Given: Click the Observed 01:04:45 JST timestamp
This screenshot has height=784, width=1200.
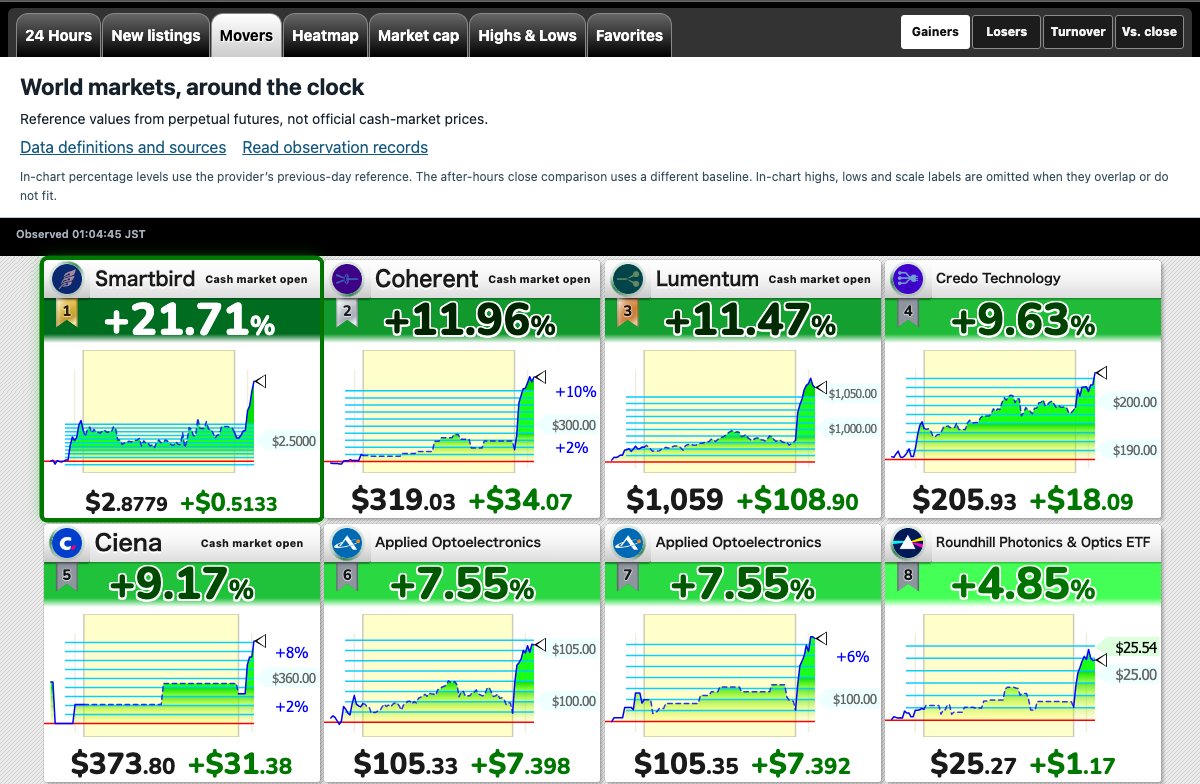Looking at the screenshot, I should click(81, 235).
